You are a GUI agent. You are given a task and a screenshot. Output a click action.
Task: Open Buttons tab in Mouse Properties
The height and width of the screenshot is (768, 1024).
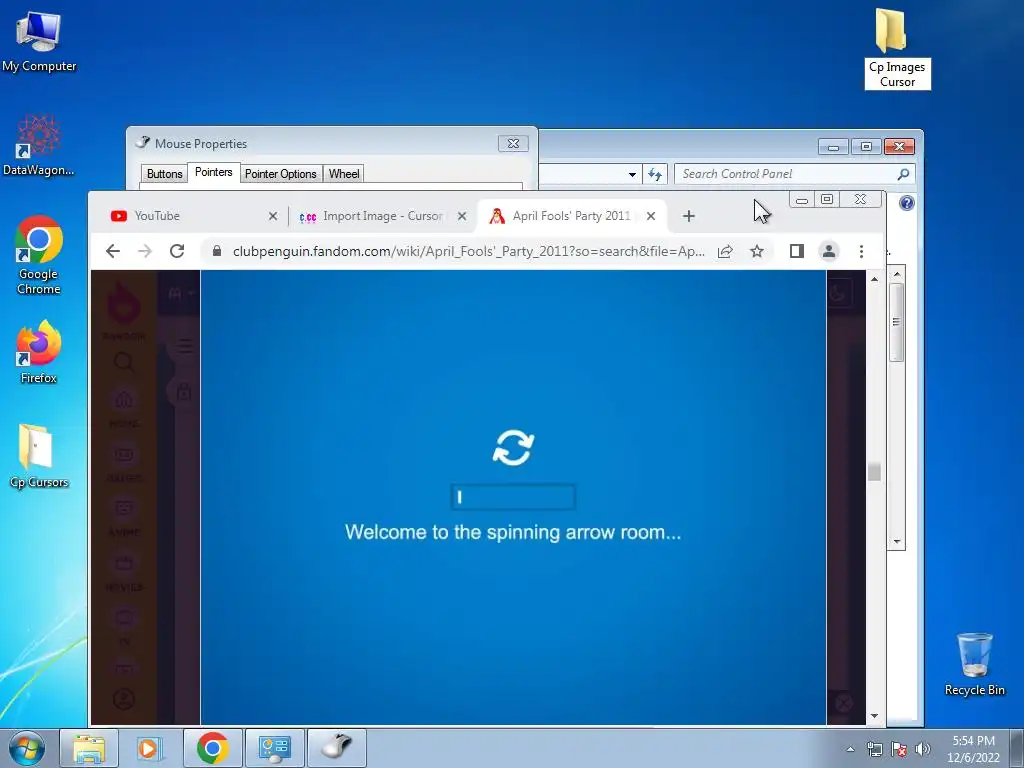(x=164, y=174)
